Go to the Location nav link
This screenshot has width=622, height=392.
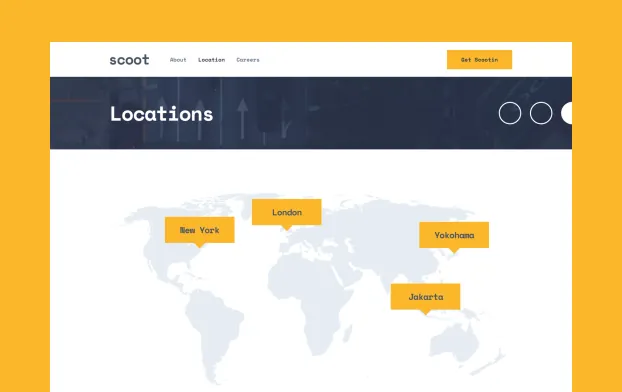(211, 60)
